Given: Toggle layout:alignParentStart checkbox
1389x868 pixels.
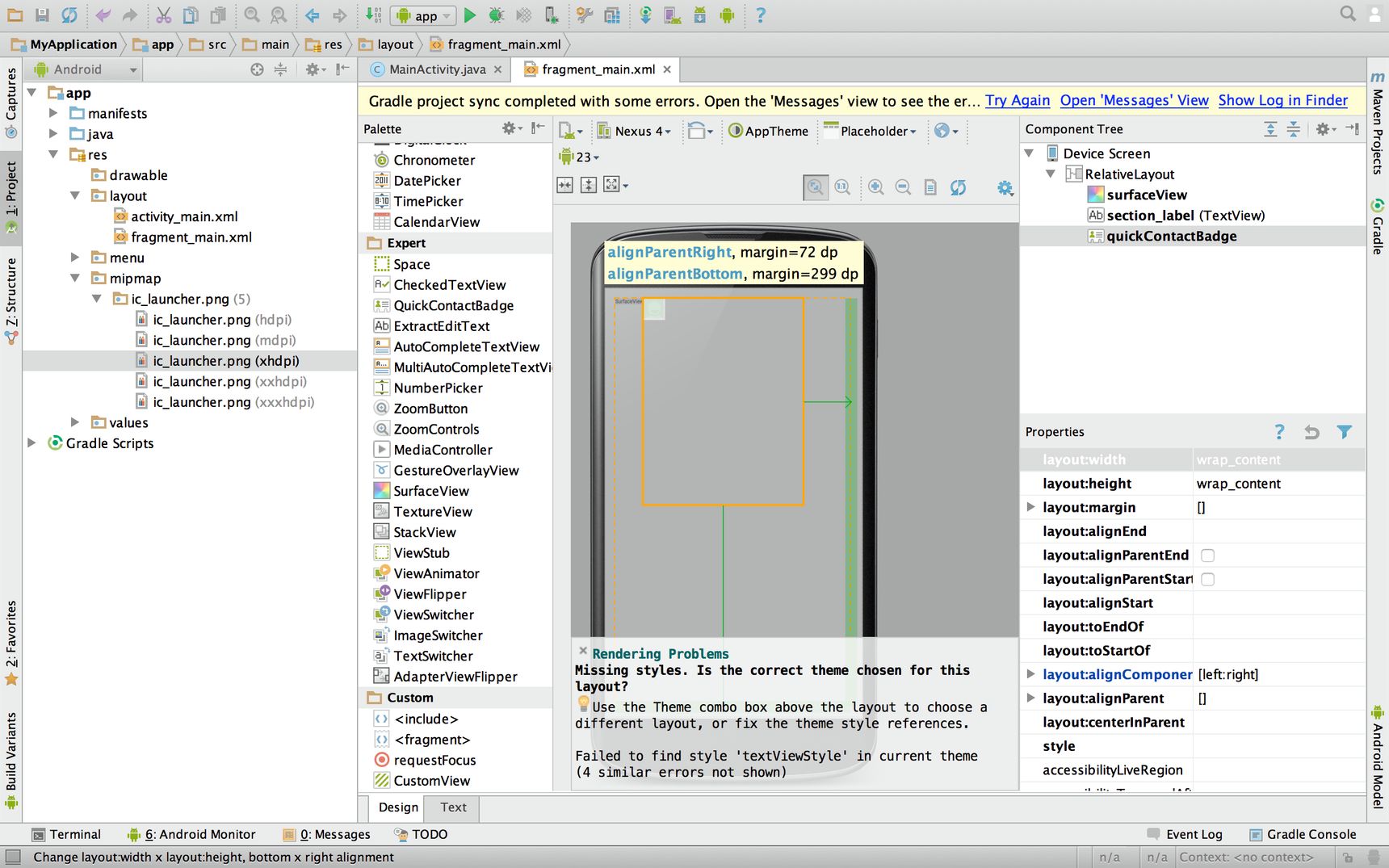Looking at the screenshot, I should [1207, 579].
